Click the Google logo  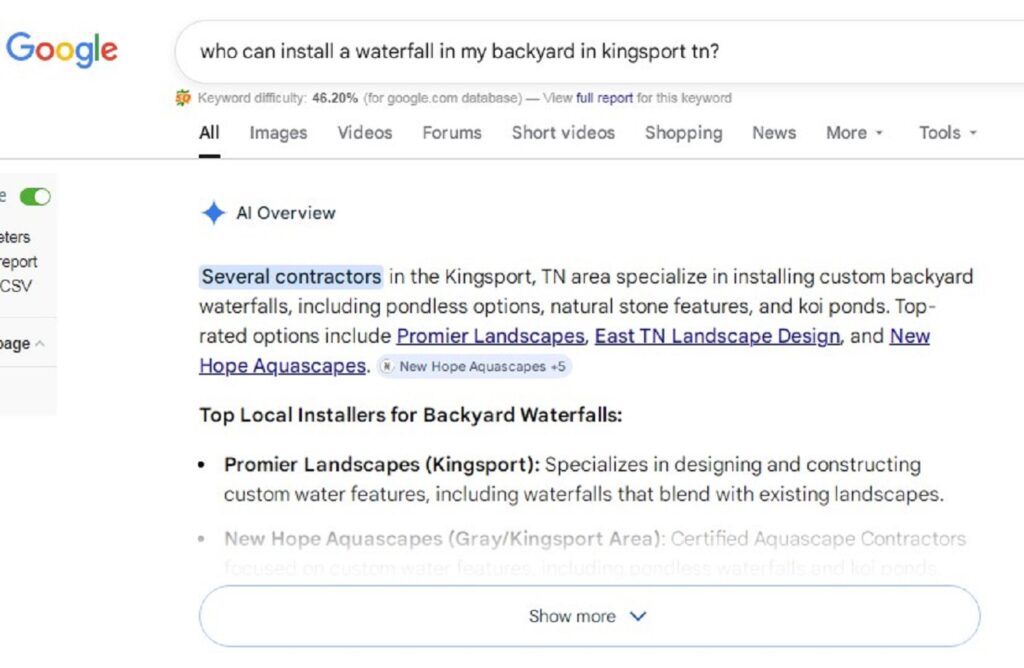[x=62, y=49]
